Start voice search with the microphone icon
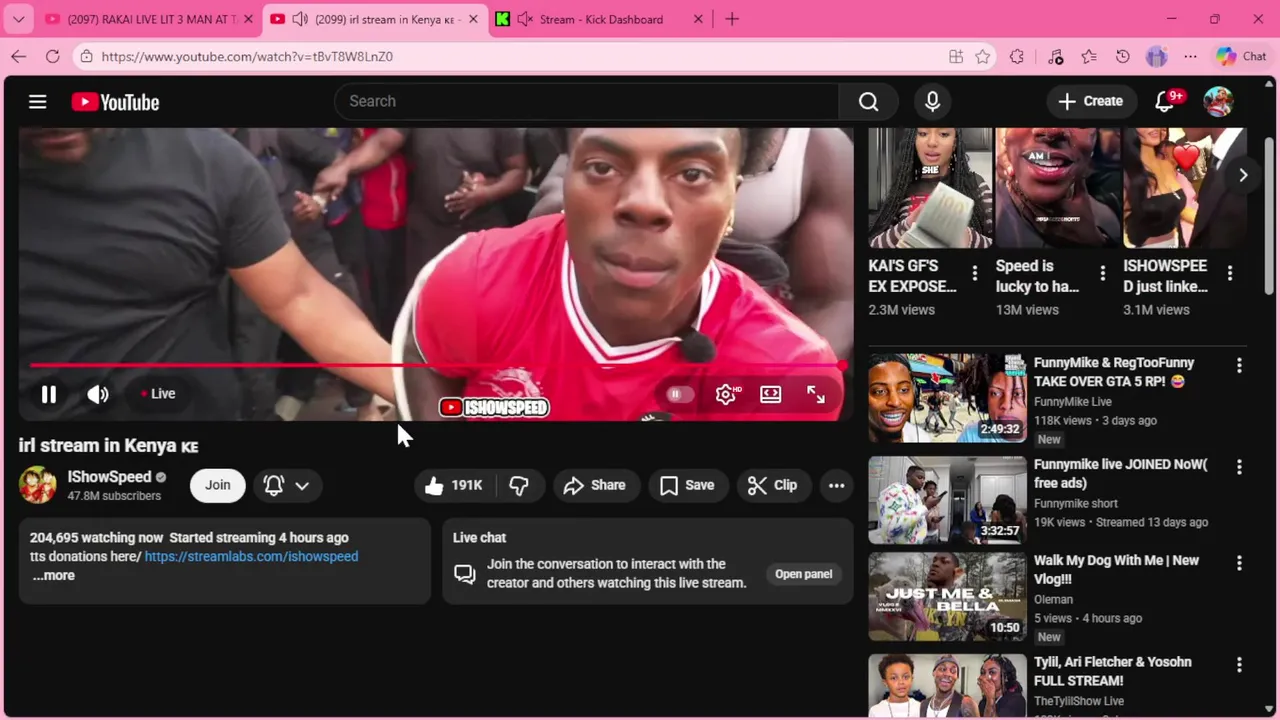Viewport: 1280px width, 720px height. [932, 101]
